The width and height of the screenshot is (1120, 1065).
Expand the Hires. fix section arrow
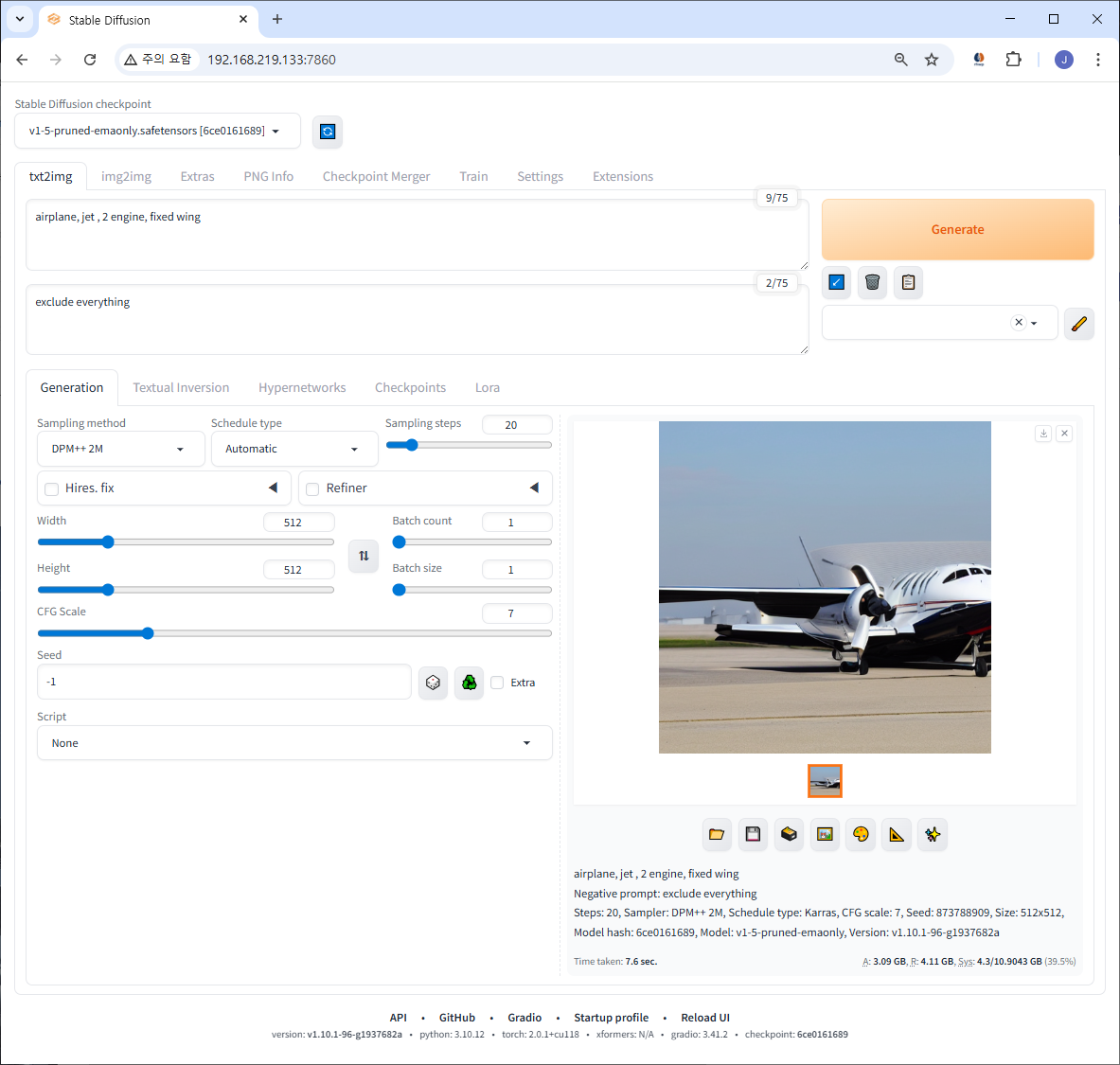273,488
